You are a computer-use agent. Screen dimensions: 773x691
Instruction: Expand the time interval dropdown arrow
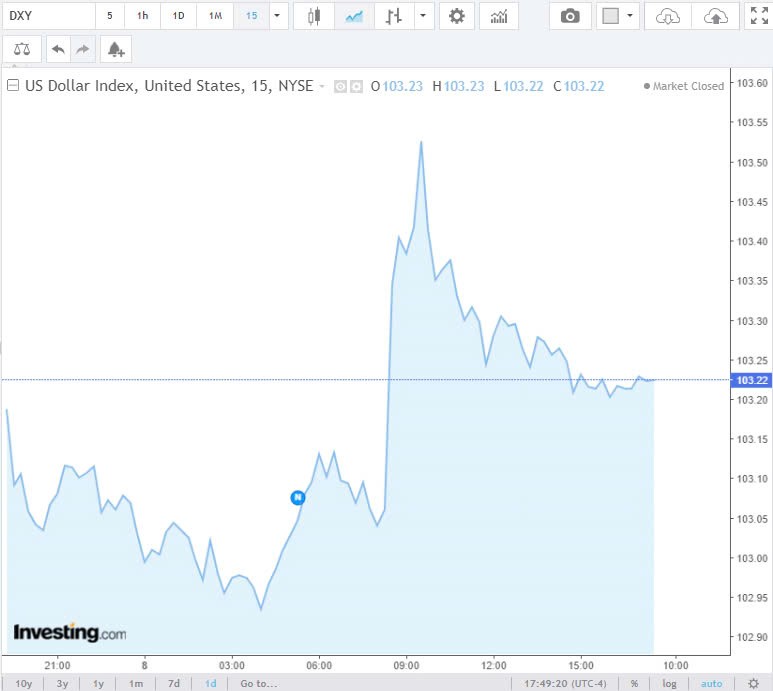click(x=276, y=16)
